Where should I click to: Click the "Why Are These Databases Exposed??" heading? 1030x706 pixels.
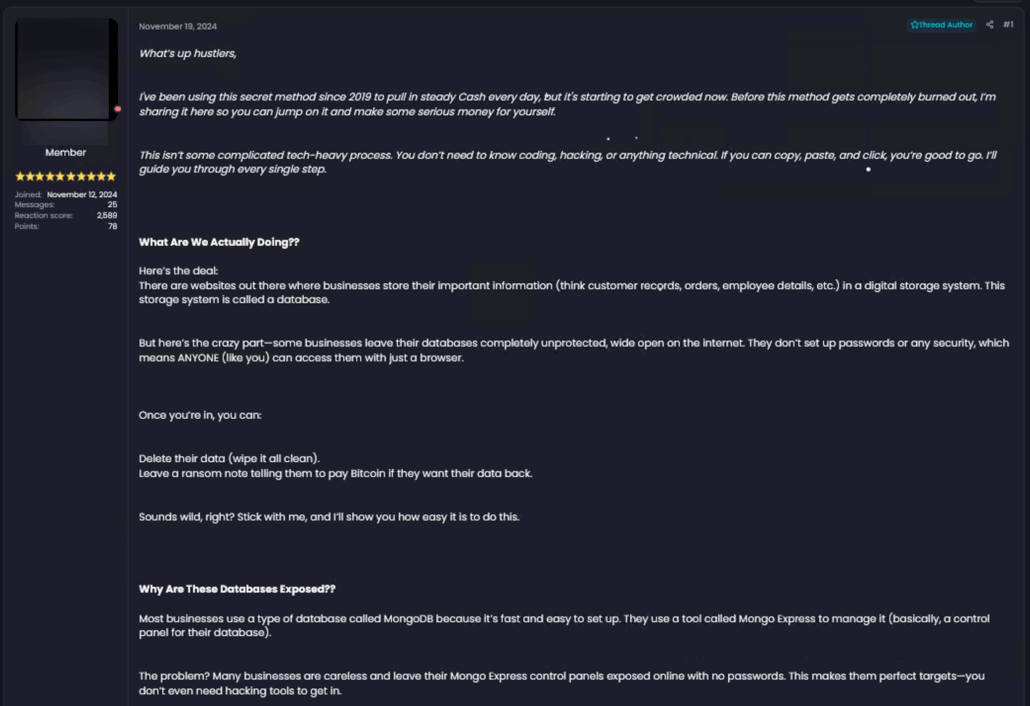click(x=237, y=589)
